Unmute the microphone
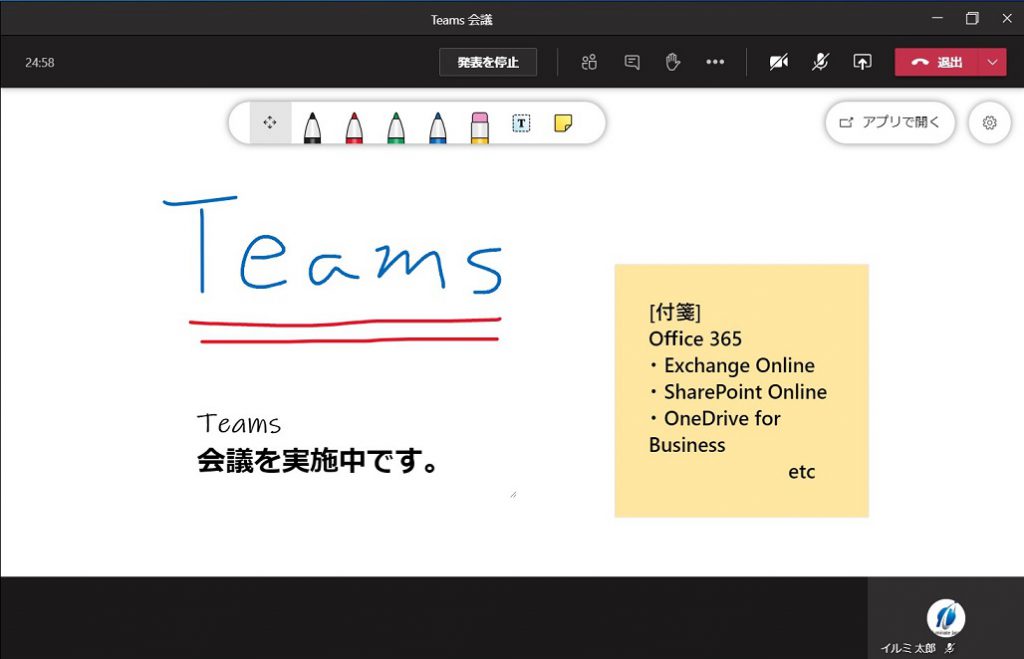1024x659 pixels. [x=820, y=62]
